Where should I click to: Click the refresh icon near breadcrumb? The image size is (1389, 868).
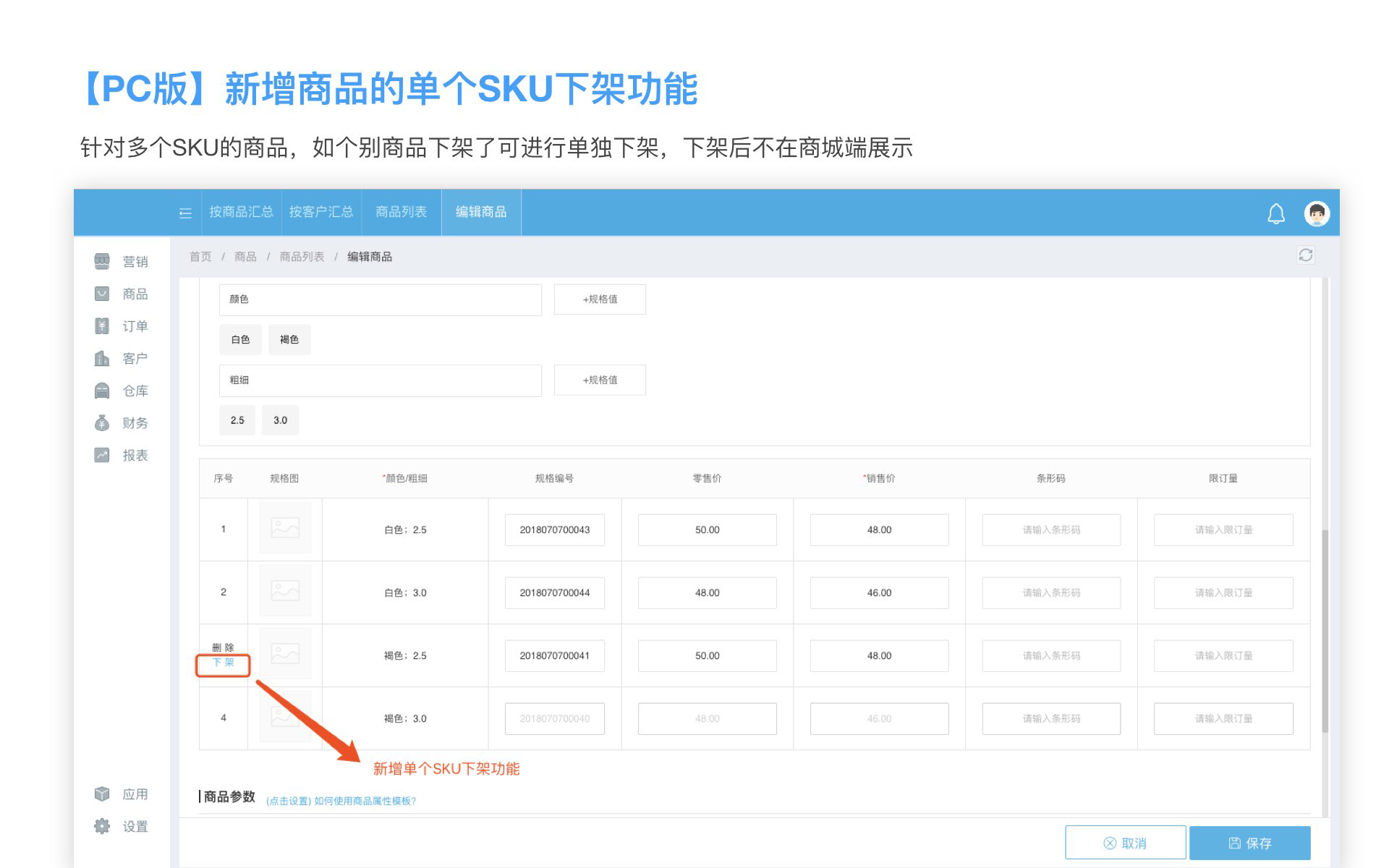[1305, 255]
